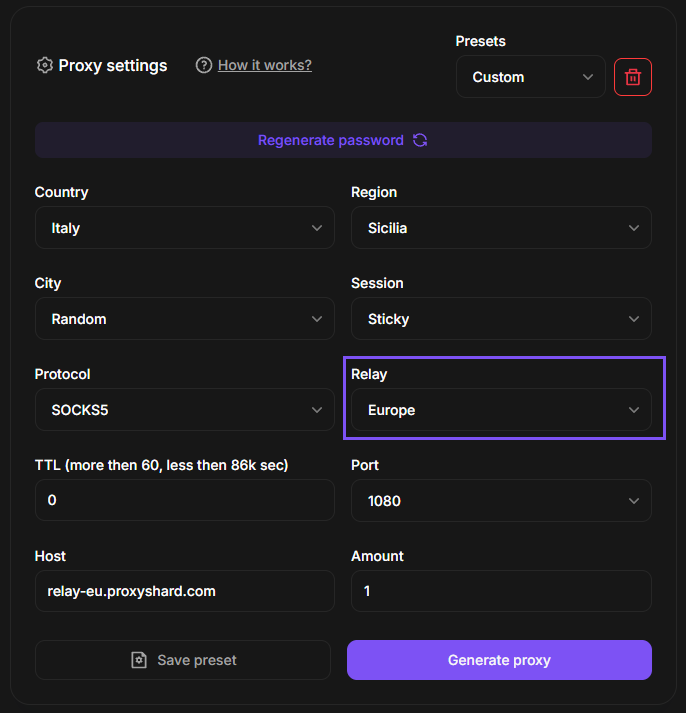Click the question mark help icon
The height and width of the screenshot is (713, 686).
point(204,66)
